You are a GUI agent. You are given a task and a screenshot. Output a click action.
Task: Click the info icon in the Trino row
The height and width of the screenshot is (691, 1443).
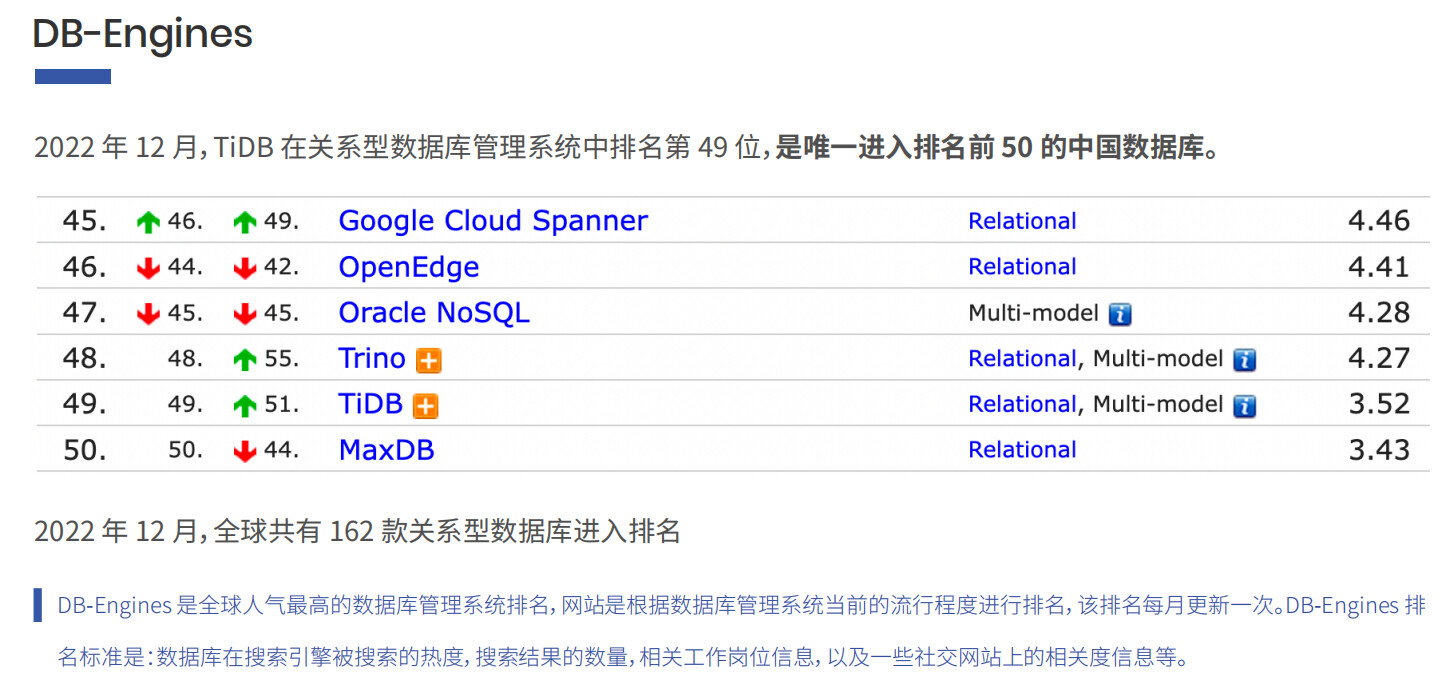tap(1244, 360)
